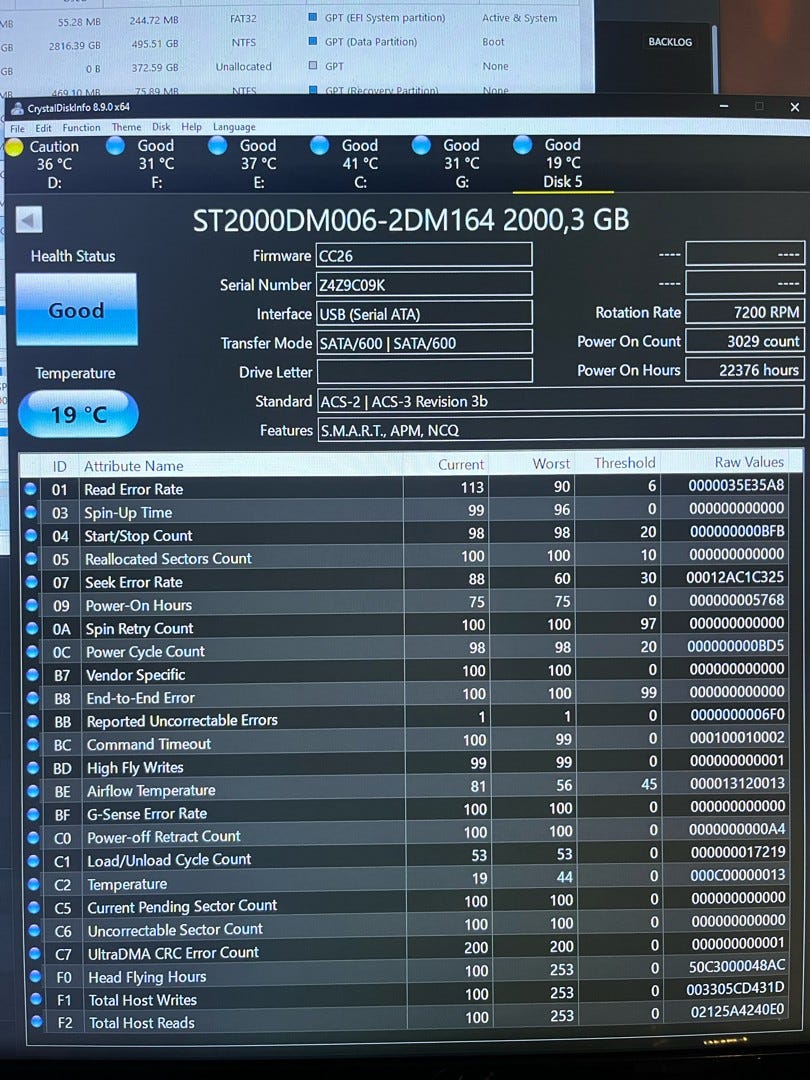The height and width of the screenshot is (1080, 810).
Task: Select the Good E: drive tab
Action: point(248,164)
